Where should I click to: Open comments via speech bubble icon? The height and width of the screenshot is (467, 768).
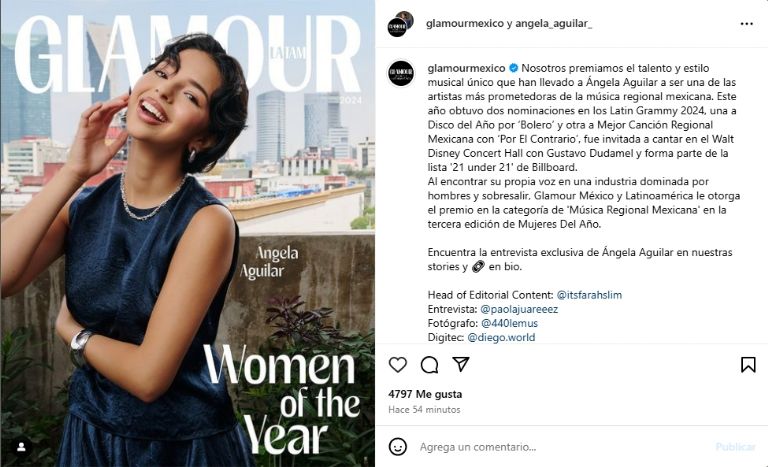tap(430, 365)
